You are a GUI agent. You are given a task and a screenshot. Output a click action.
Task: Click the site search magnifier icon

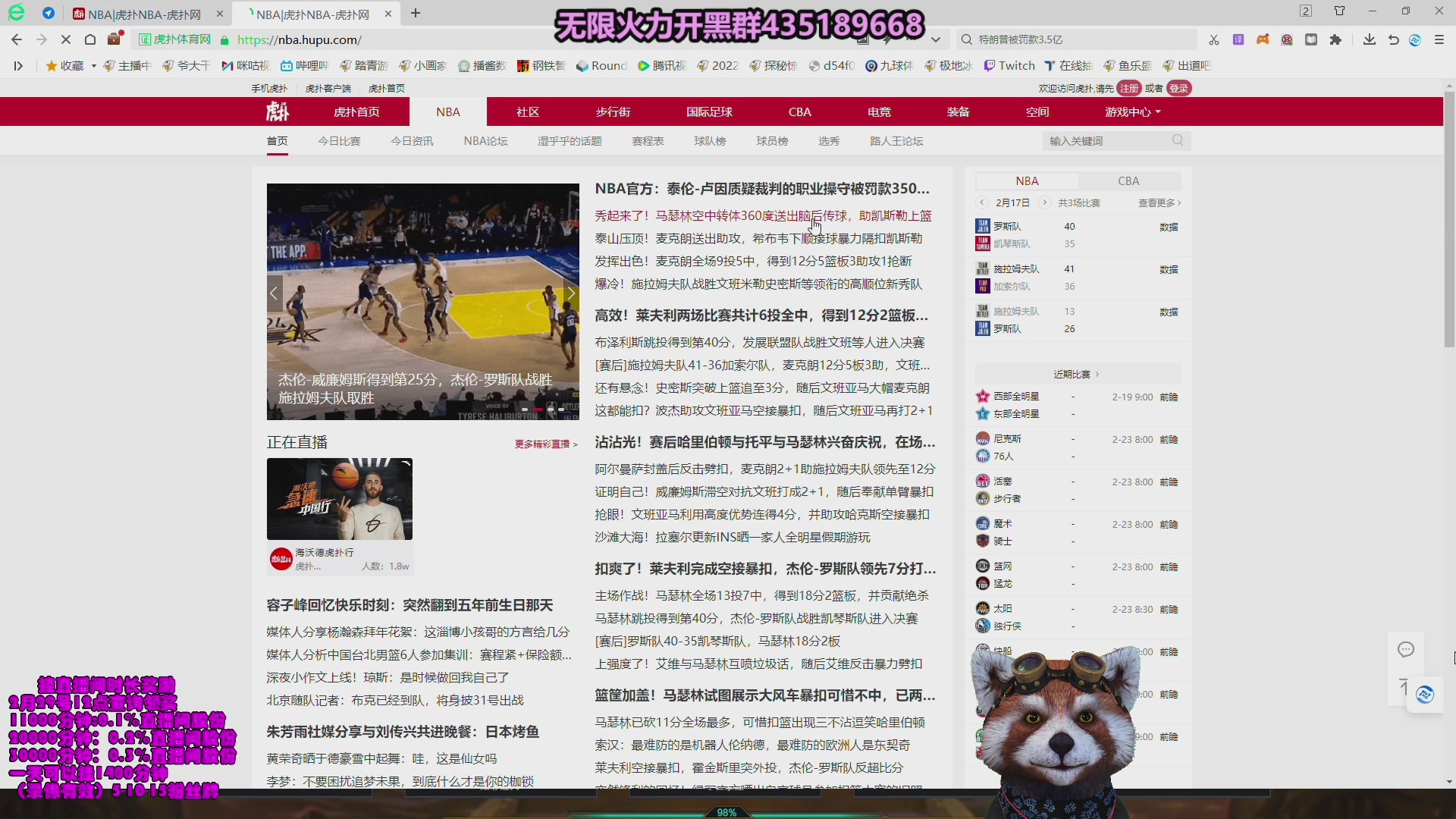tap(1178, 140)
